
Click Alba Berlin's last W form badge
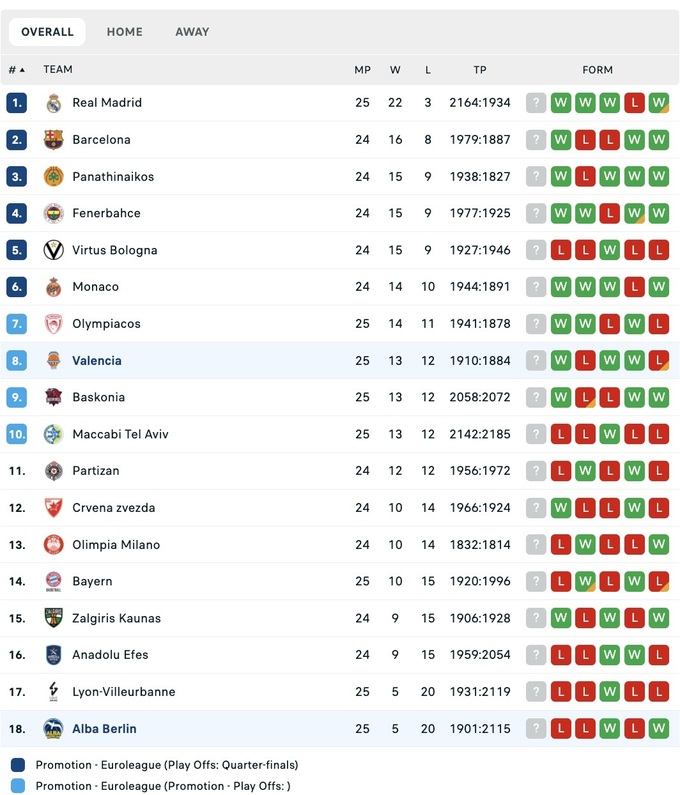pos(658,729)
